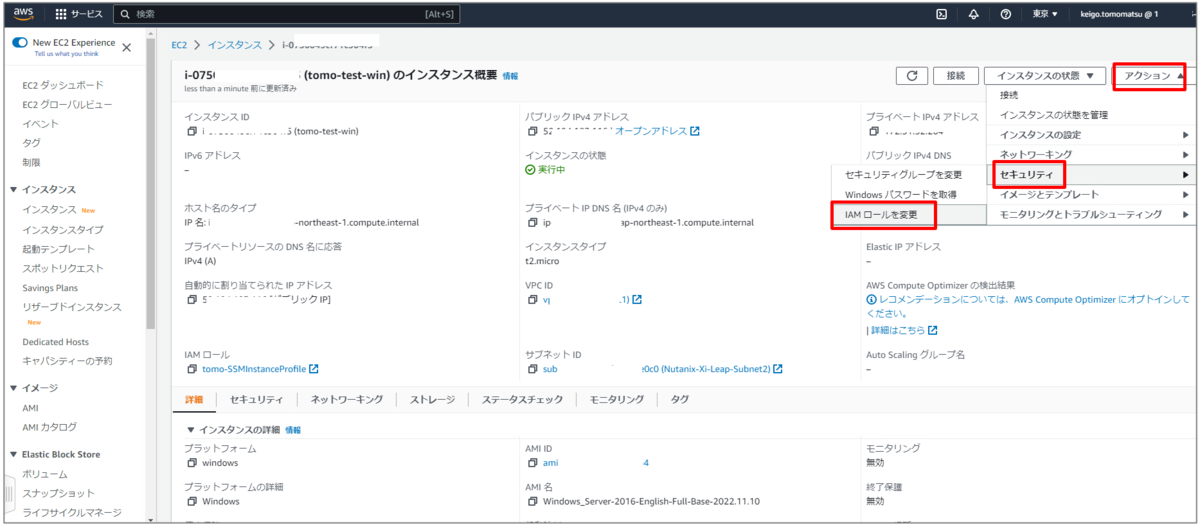Copy the AMI ID with copy icon
The height and width of the screenshot is (525, 1200).
(532, 463)
